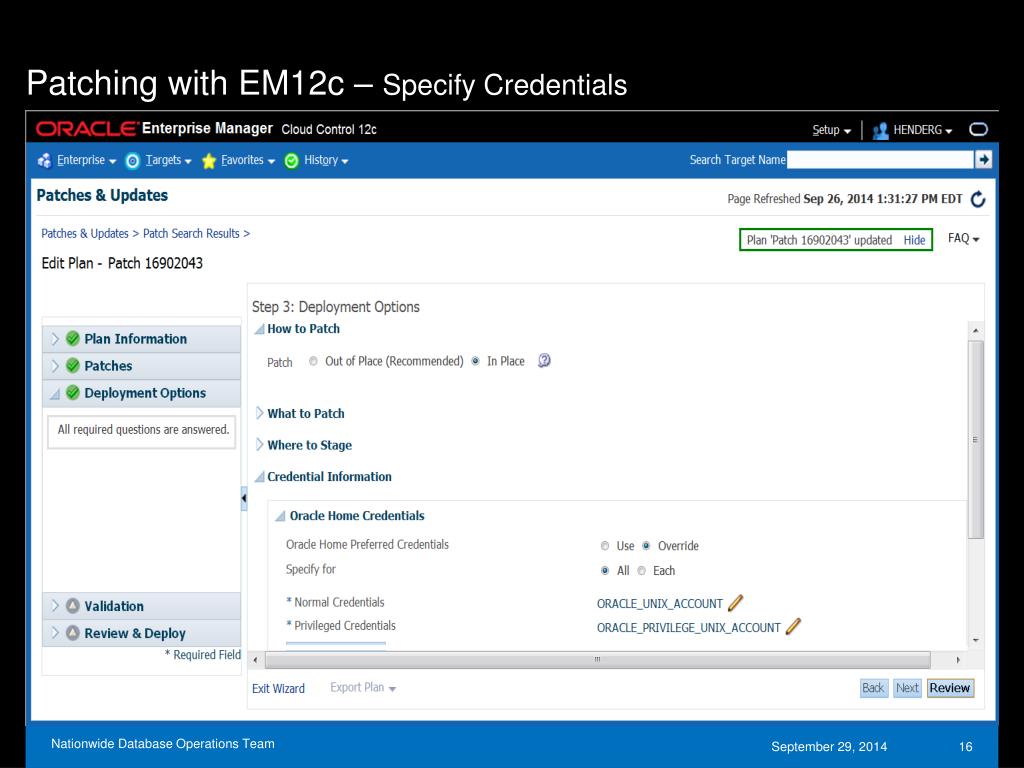
Task: Expand the Validation step arrow
Action: point(55,606)
